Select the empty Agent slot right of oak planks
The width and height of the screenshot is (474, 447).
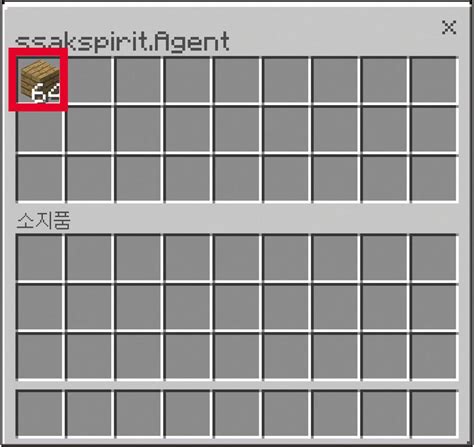tap(89, 81)
